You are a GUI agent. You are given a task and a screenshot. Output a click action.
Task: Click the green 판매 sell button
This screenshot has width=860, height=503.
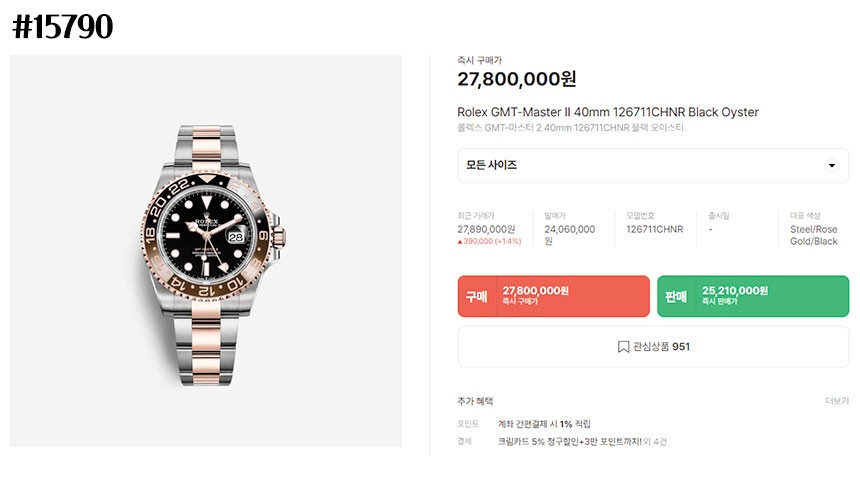click(x=753, y=296)
